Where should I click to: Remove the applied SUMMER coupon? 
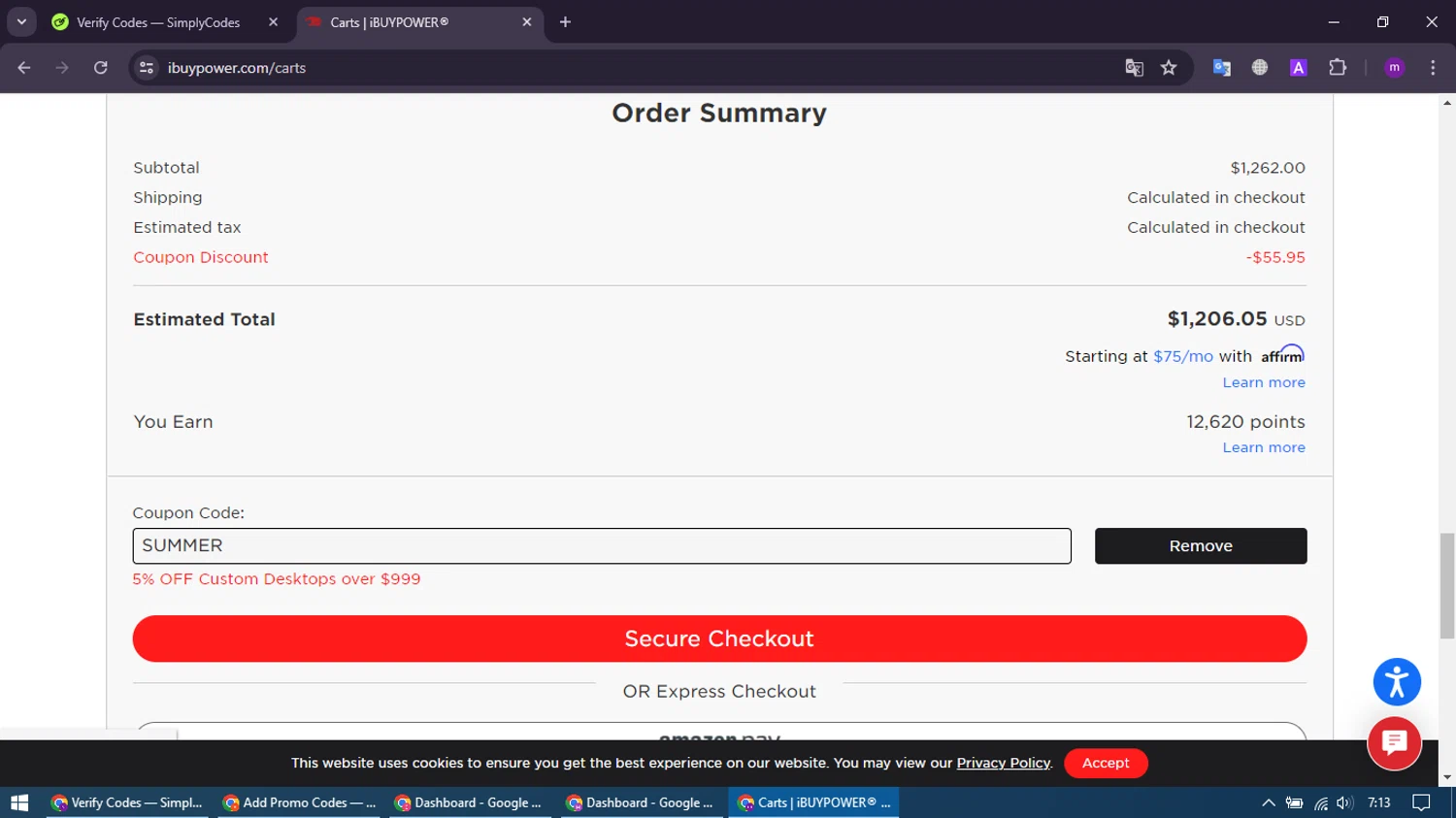1201,546
